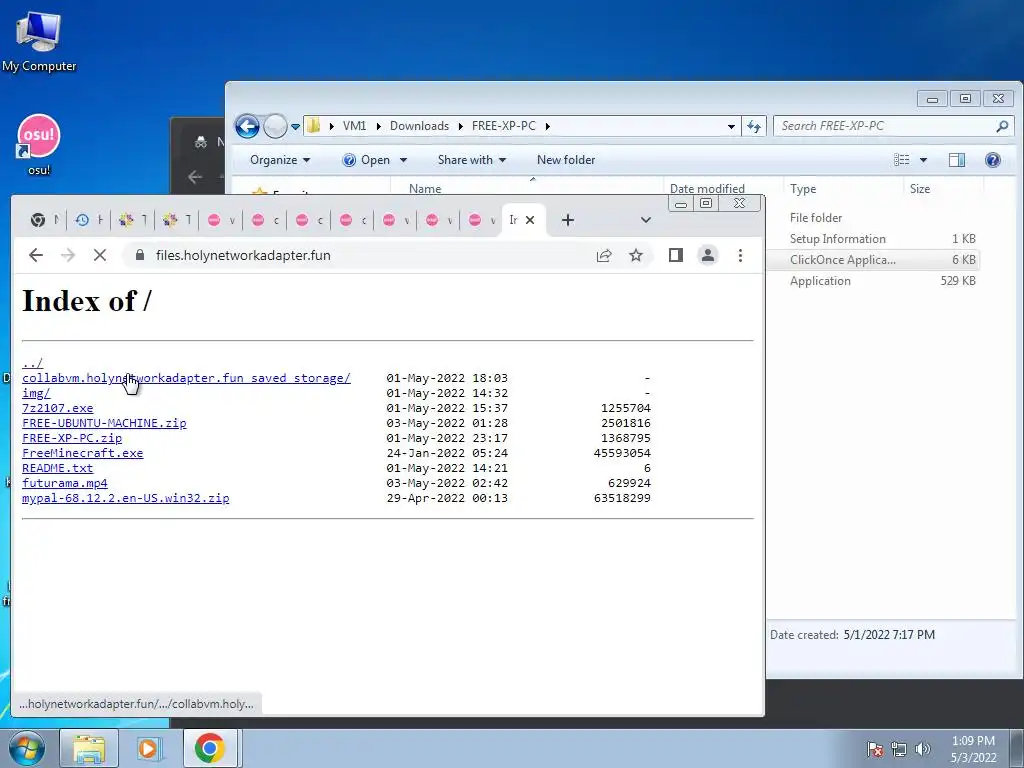Image resolution: width=1024 pixels, height=768 pixels.
Task: Download FreeMinecraft.exe
Action: point(82,453)
